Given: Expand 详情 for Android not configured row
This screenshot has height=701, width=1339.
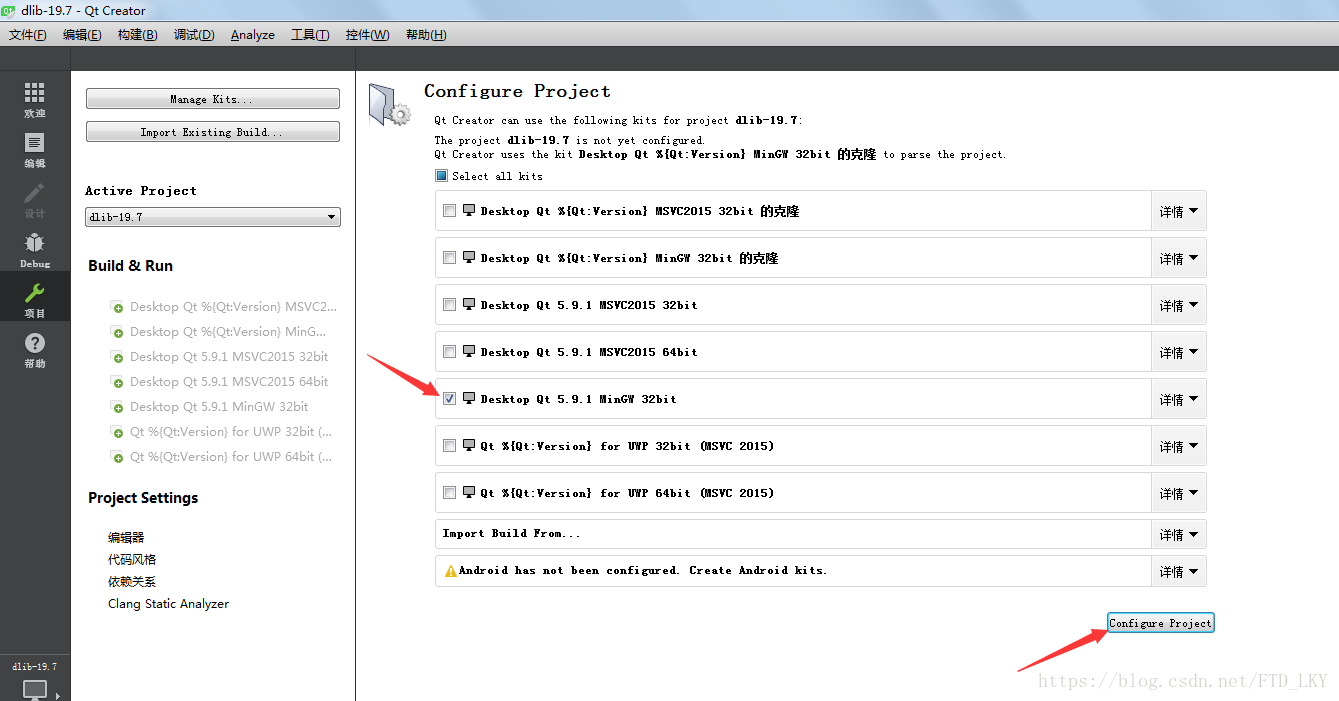Looking at the screenshot, I should point(1179,571).
